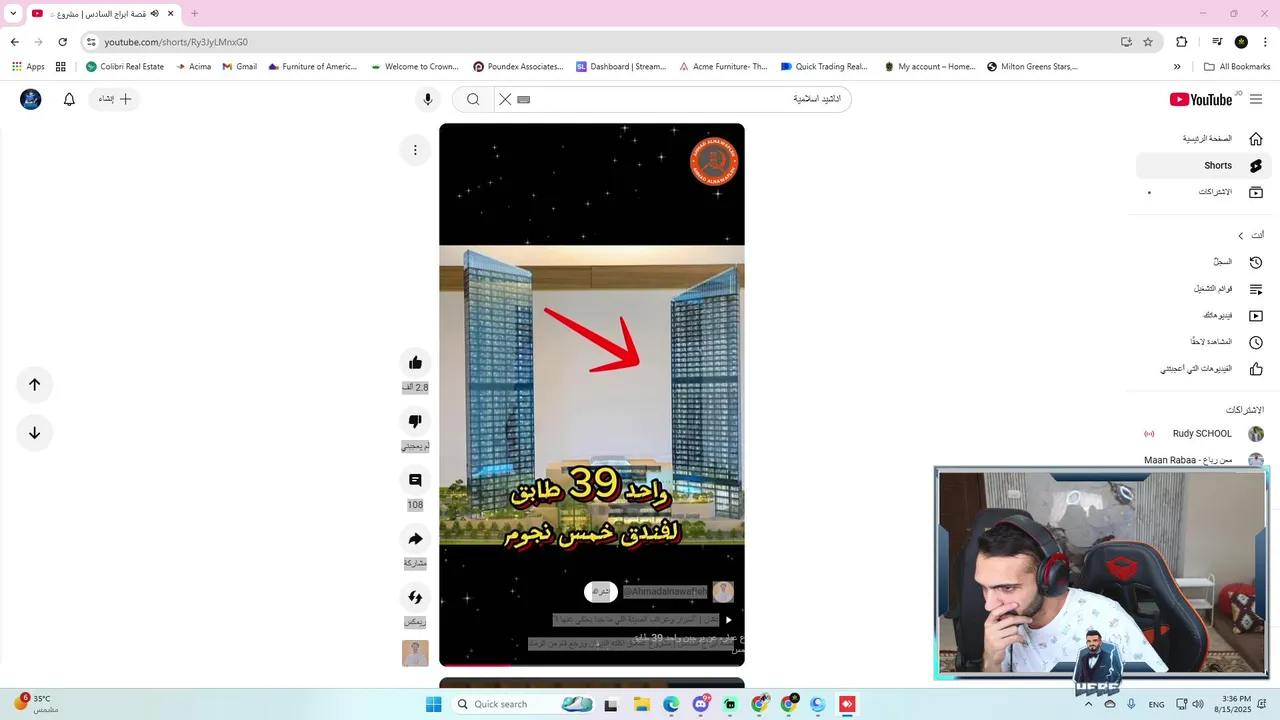
Task: Play the Short using play control
Action: (728, 620)
